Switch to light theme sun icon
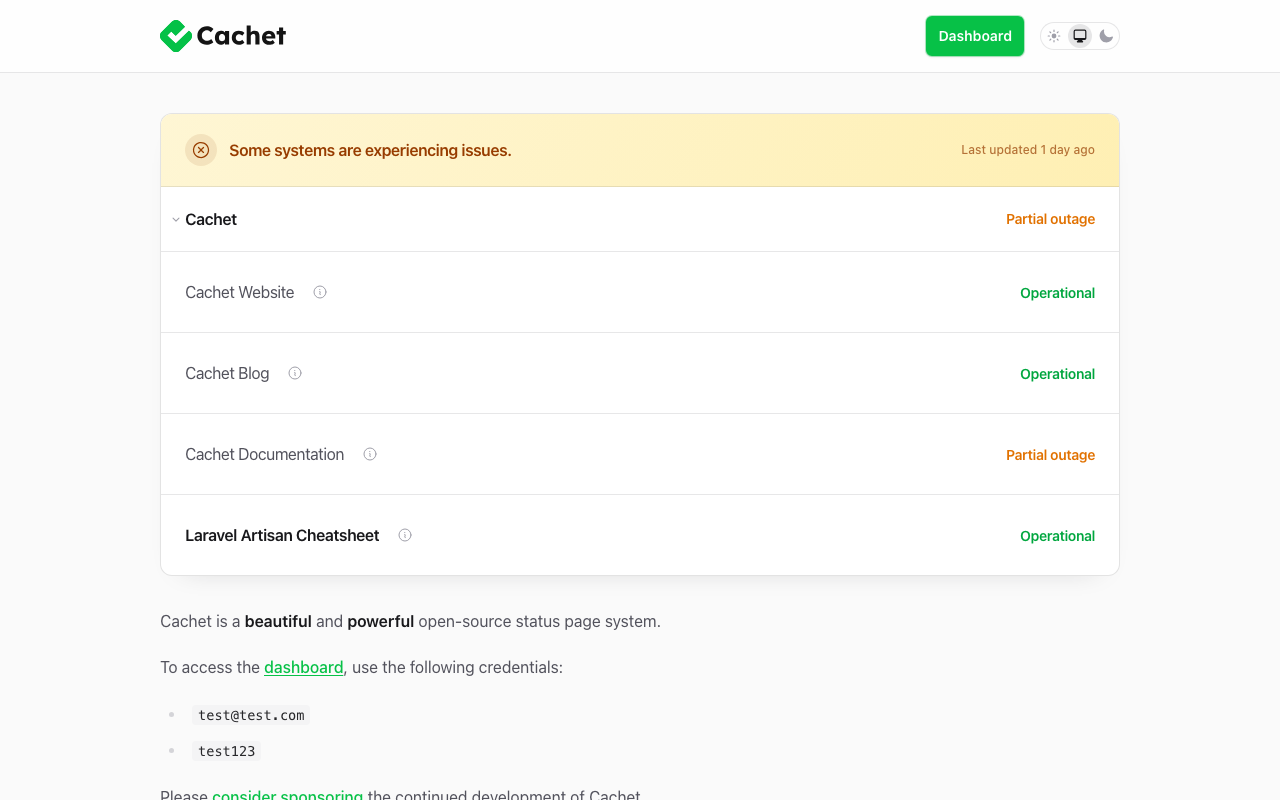 [1054, 36]
